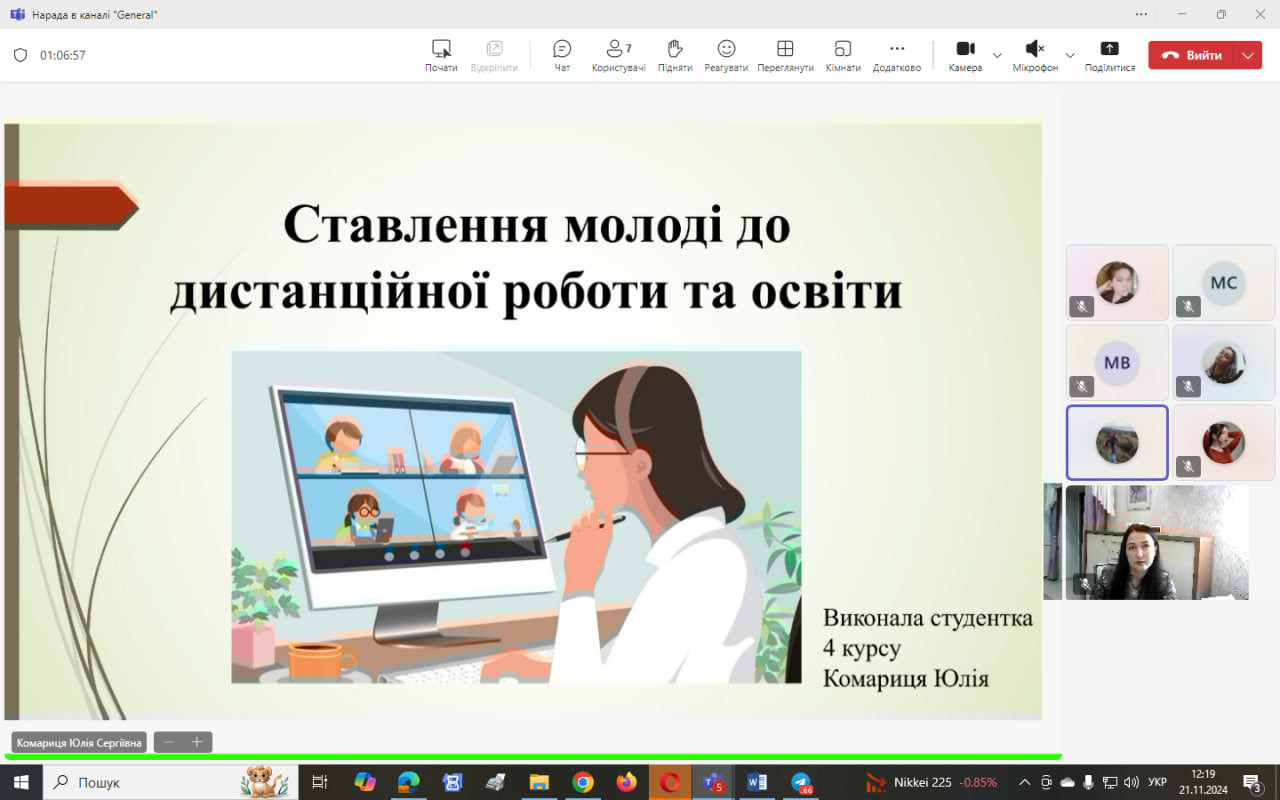1280x800 pixels.
Task: Select the participant in red top tile
Action: (x=1224, y=442)
